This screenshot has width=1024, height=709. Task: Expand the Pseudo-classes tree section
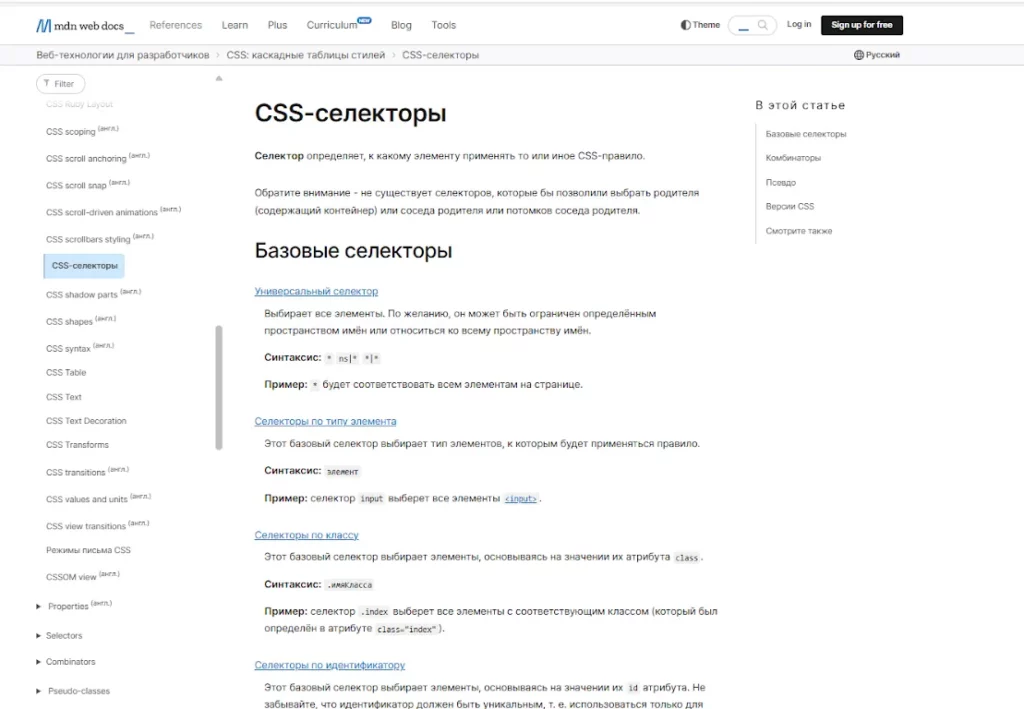coord(39,691)
